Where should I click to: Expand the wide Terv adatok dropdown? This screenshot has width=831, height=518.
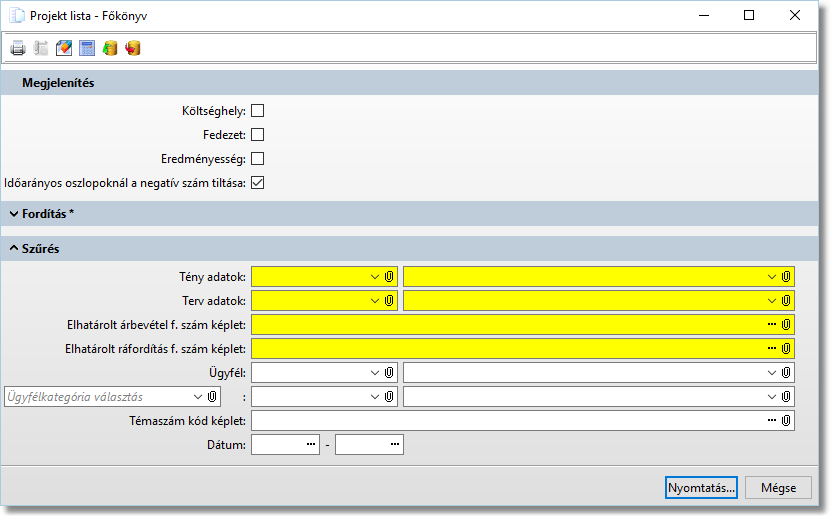tap(771, 300)
